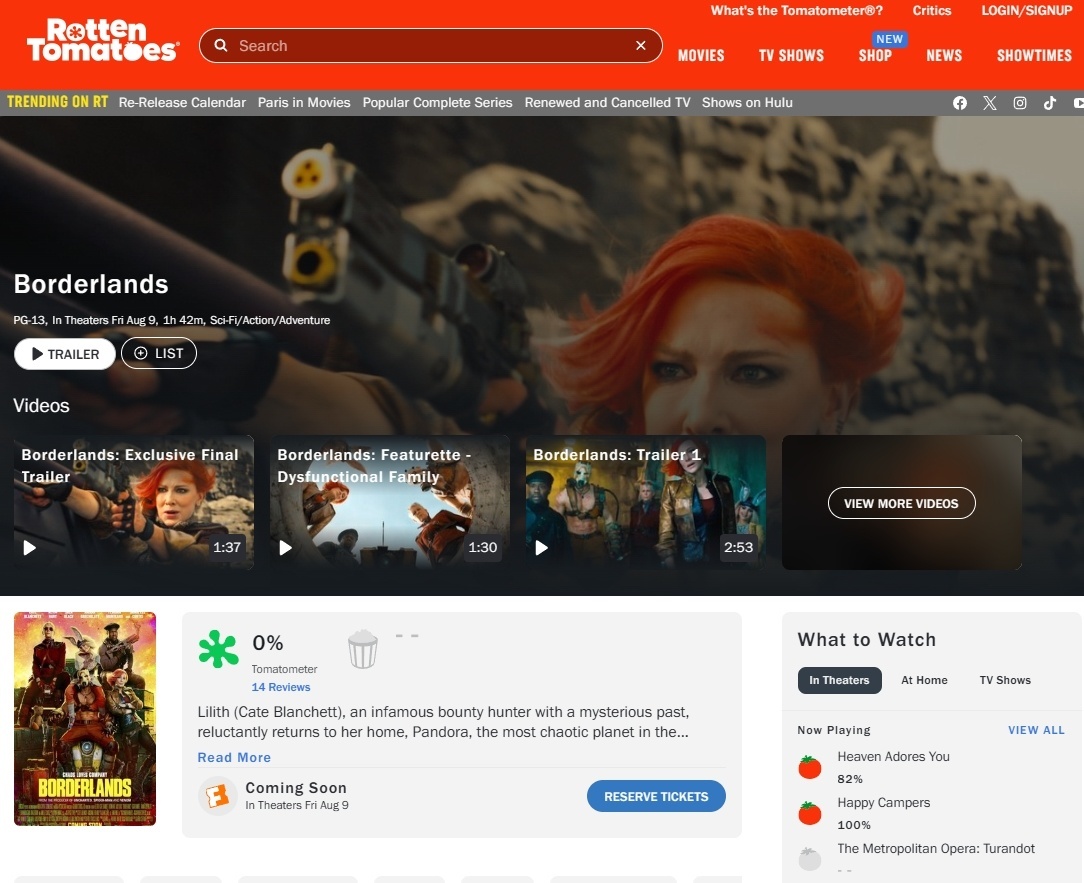Click the tomato icon beside Happy Campers
The image size is (1084, 883).
pos(810,813)
